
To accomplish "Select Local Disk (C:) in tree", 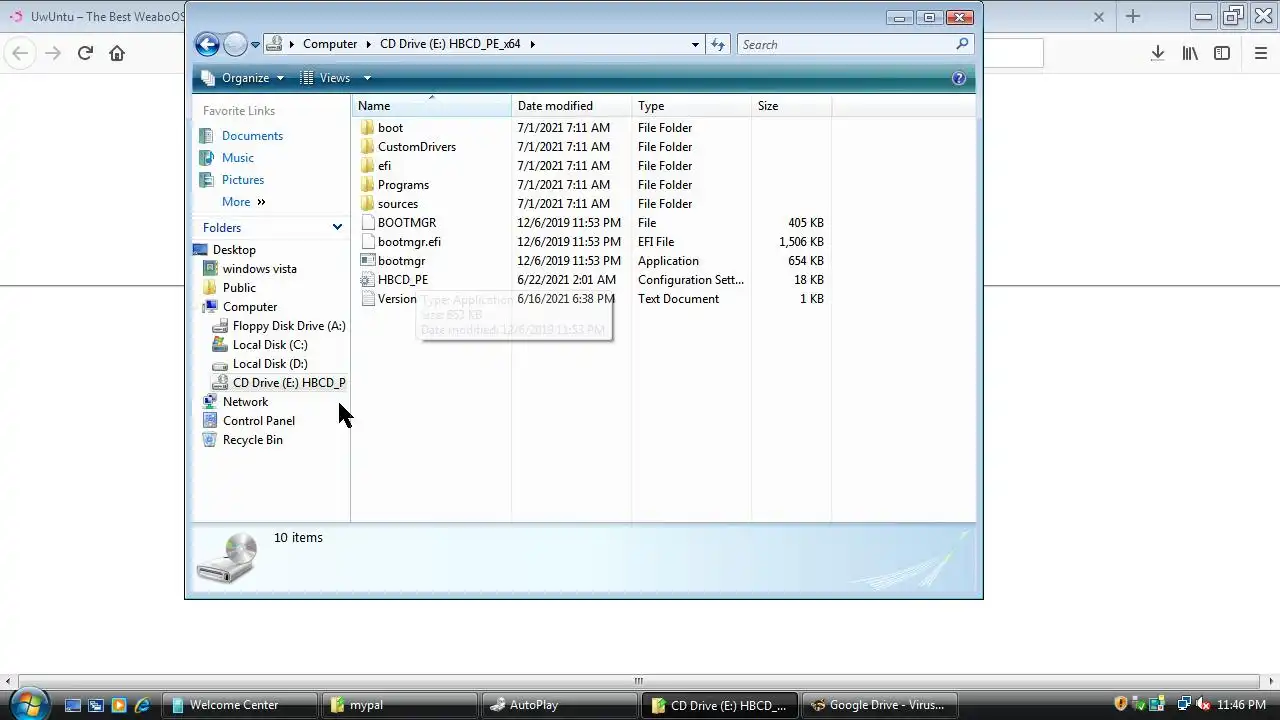I will tap(270, 345).
